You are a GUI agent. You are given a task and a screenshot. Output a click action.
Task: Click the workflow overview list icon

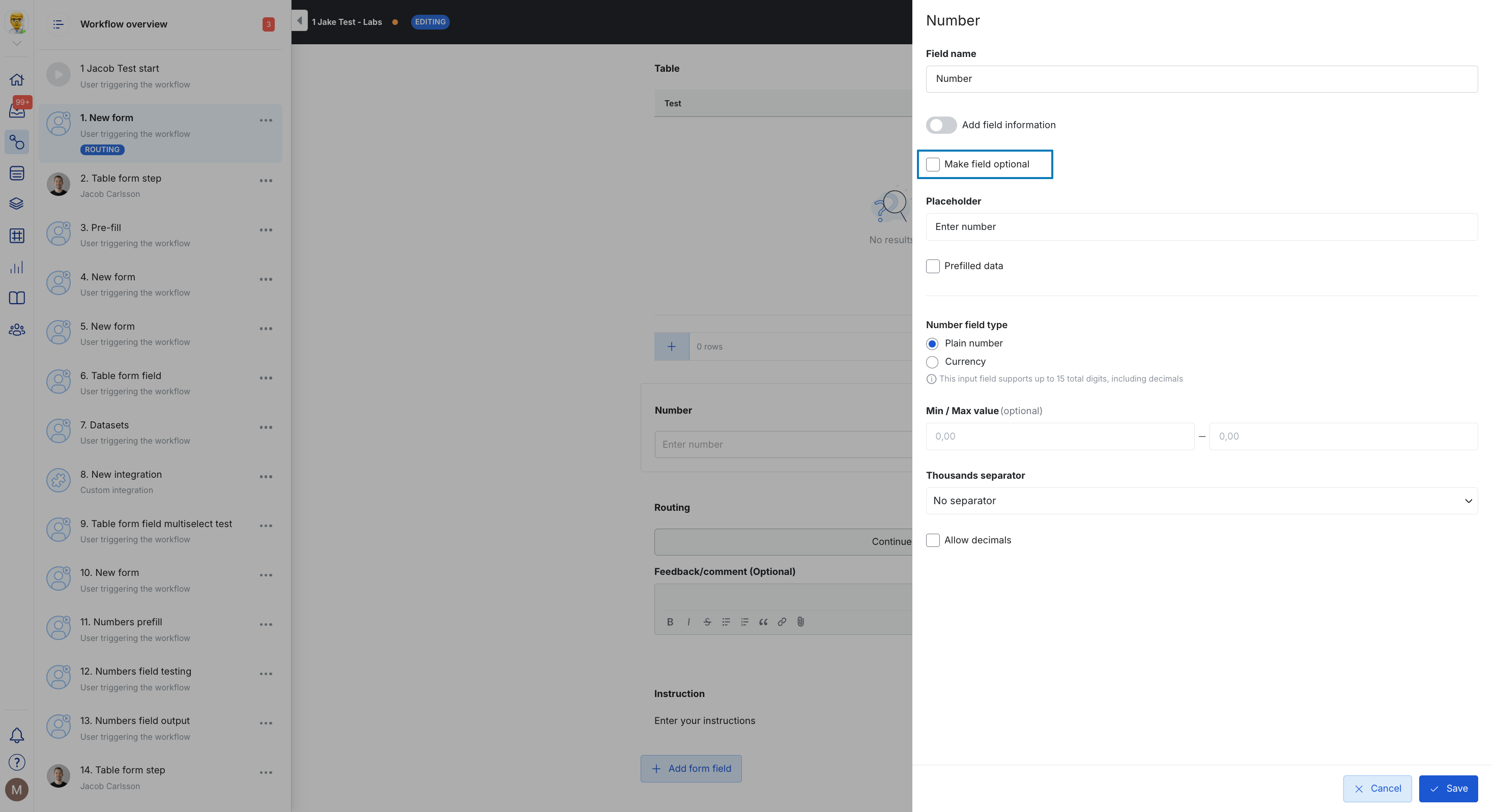click(x=58, y=24)
